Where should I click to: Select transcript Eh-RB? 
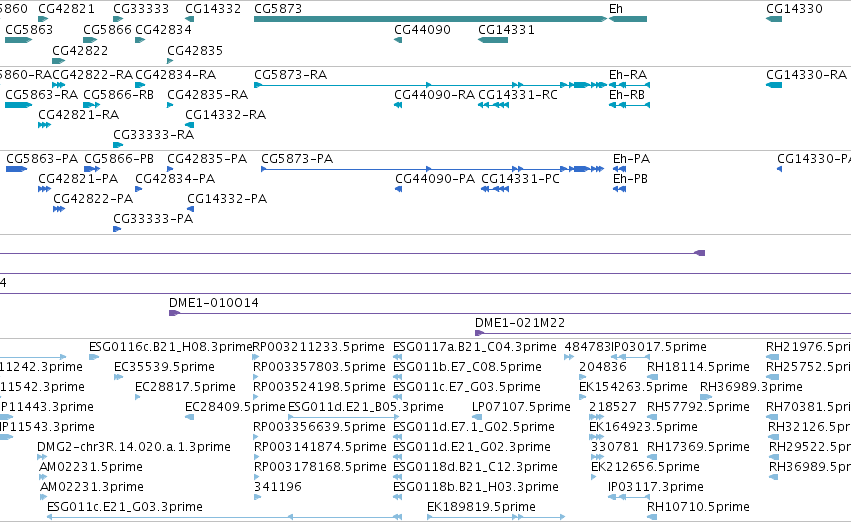click(x=630, y=105)
